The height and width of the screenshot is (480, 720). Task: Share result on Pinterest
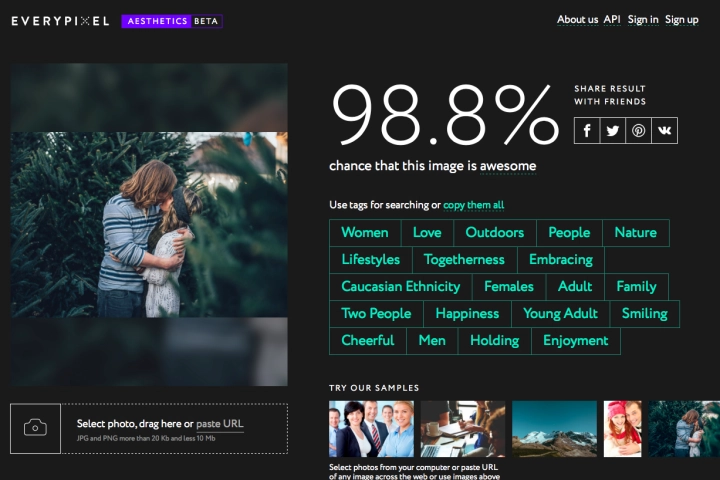click(639, 130)
